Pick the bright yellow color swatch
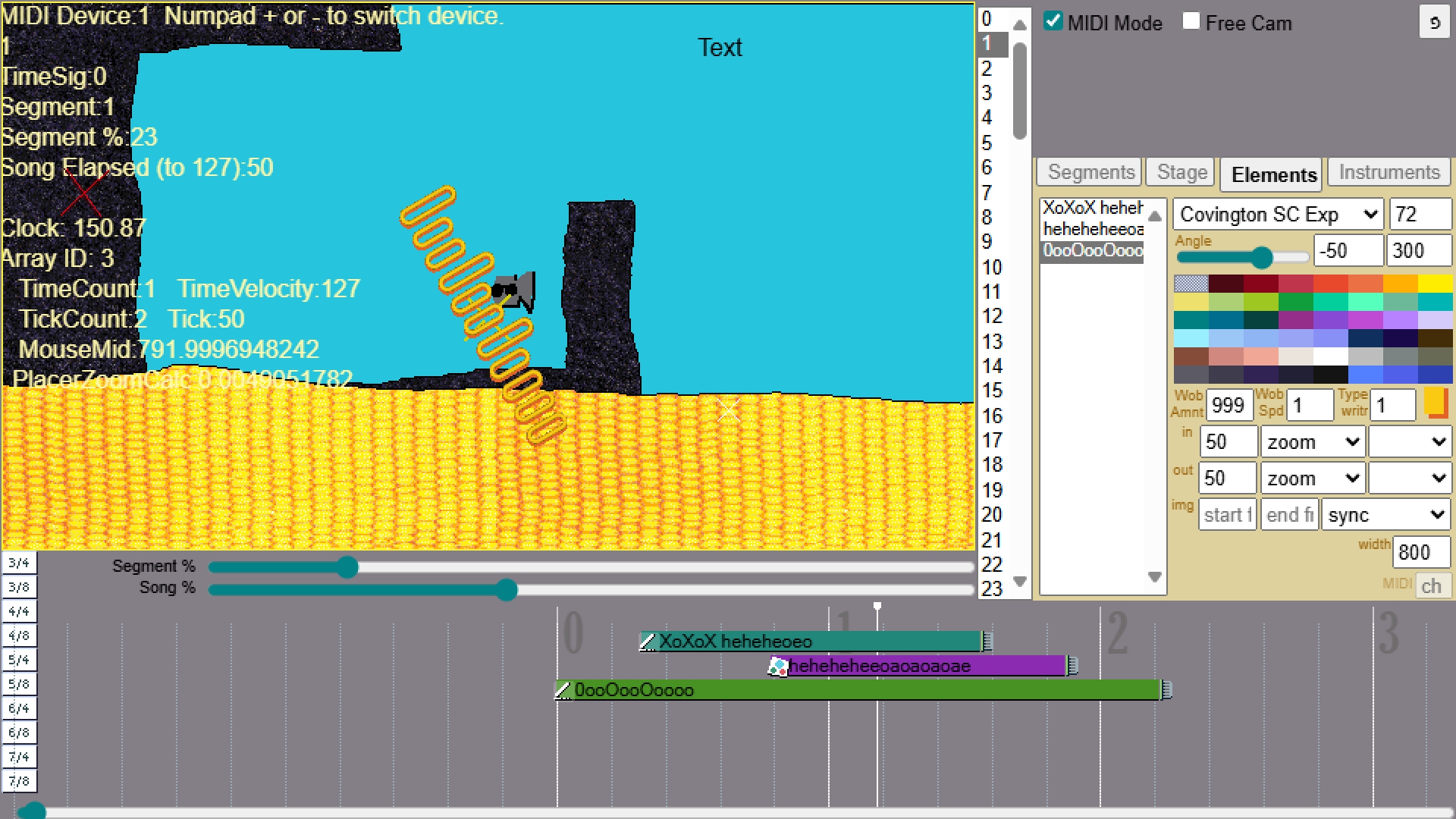This screenshot has width=1456, height=819. pos(1435,284)
